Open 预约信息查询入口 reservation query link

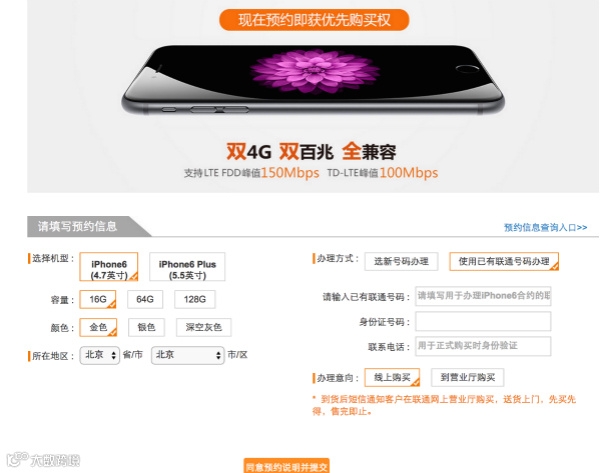coord(545,228)
